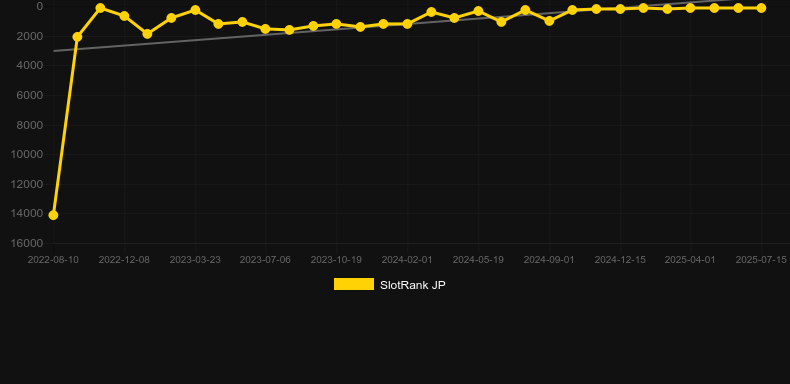Viewport: 790px width, 384px height.
Task: Click the 2024-02-01 x-axis date label
Action: pyautogui.click(x=407, y=260)
